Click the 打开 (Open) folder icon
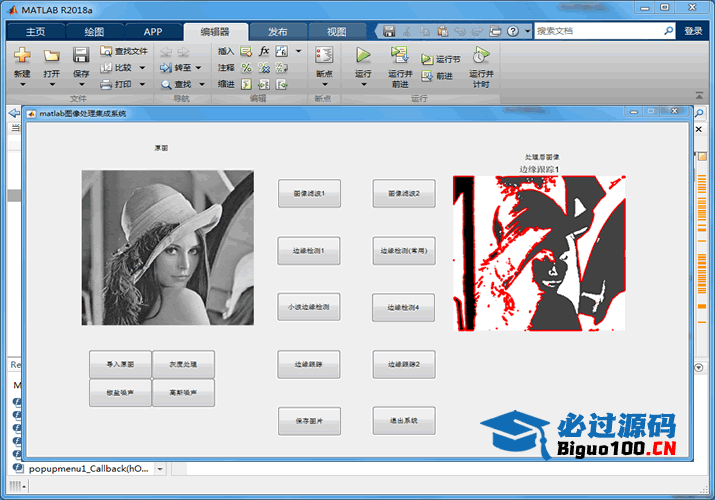The width and height of the screenshot is (715, 500). pos(51,56)
